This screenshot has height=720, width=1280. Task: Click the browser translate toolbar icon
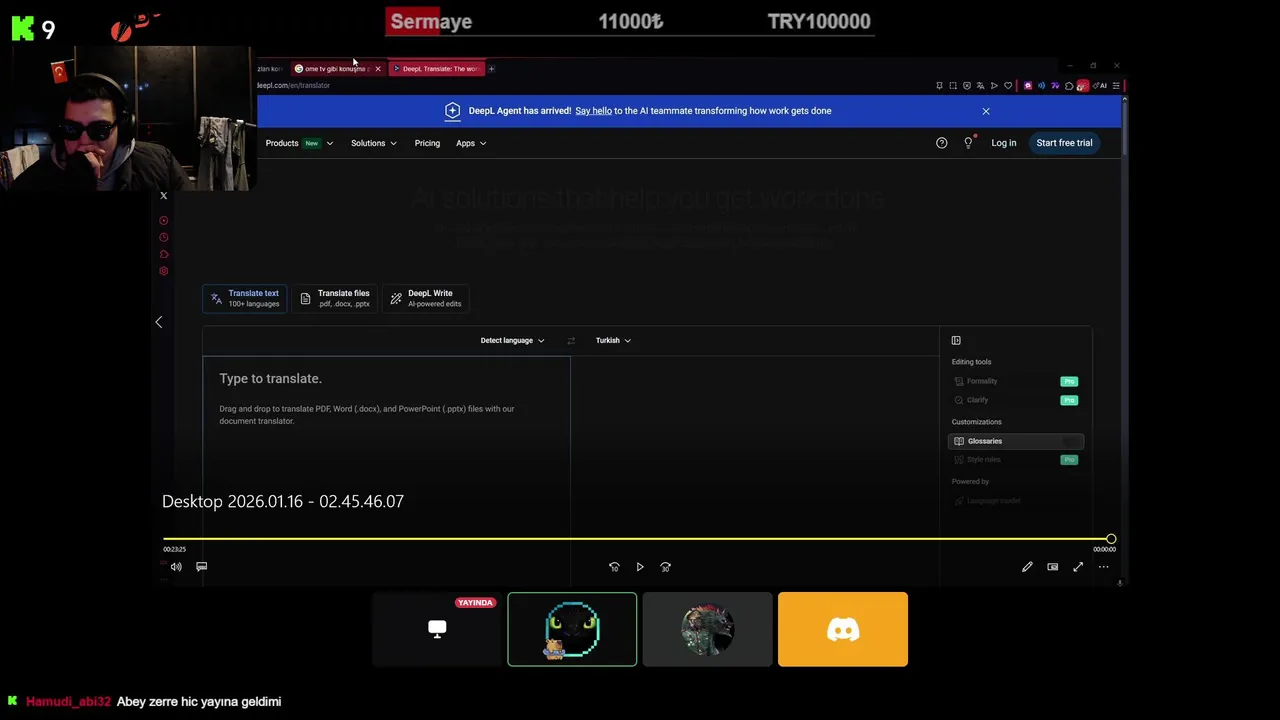(980, 86)
